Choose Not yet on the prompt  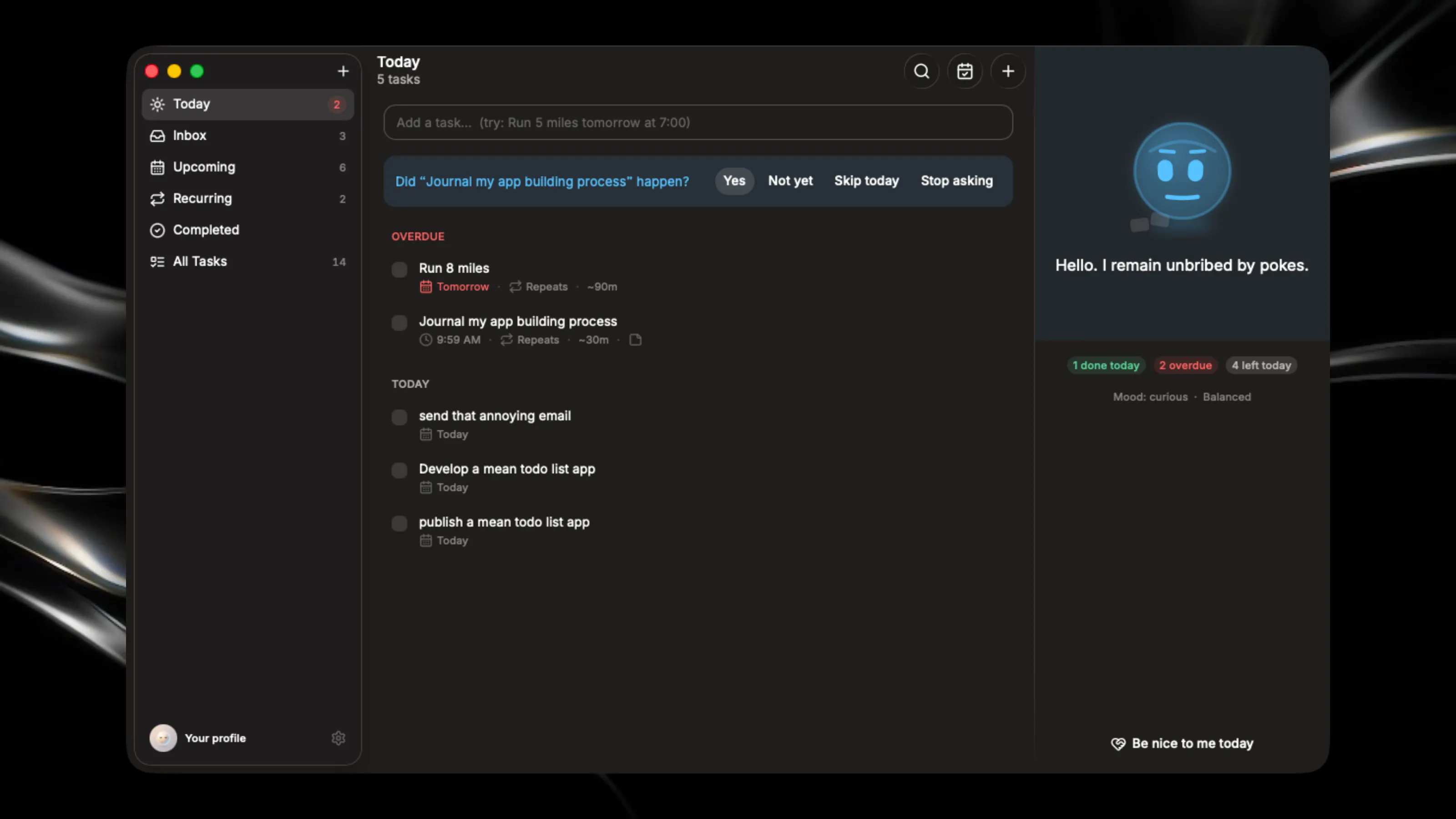[x=790, y=181]
